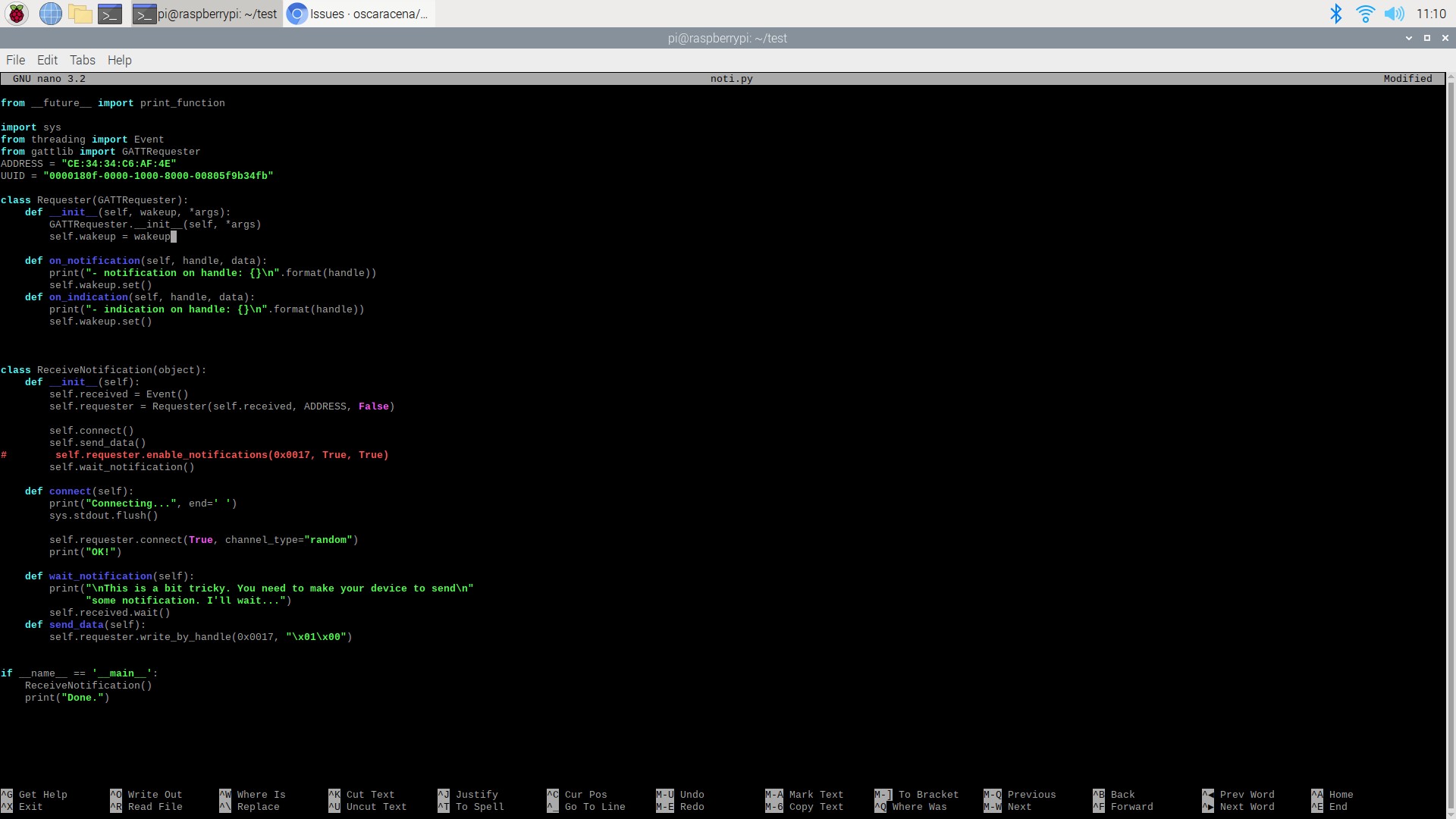Open the Edit menu
Image resolution: width=1456 pixels, height=819 pixels.
coord(47,60)
